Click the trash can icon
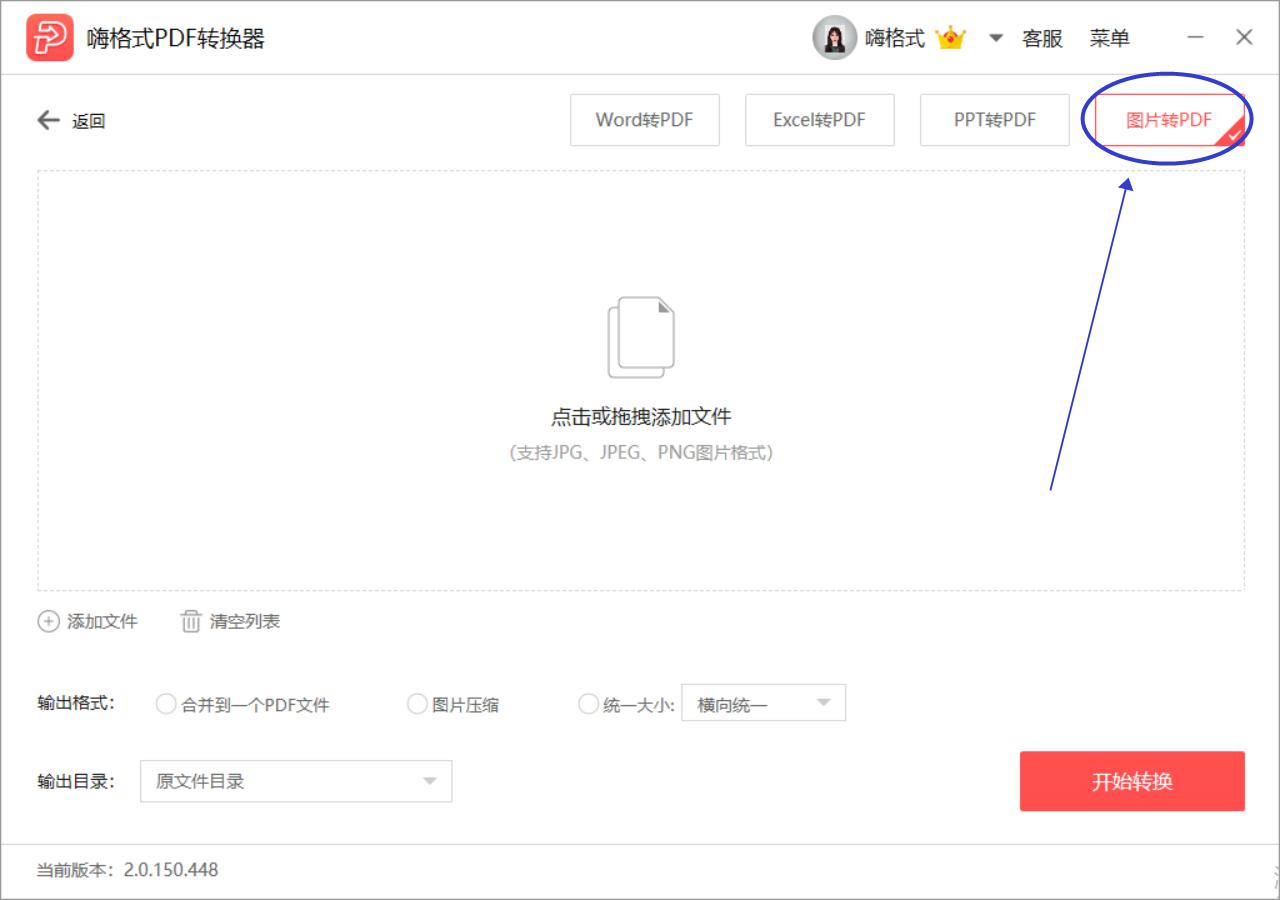This screenshot has height=900, width=1280. (191, 621)
